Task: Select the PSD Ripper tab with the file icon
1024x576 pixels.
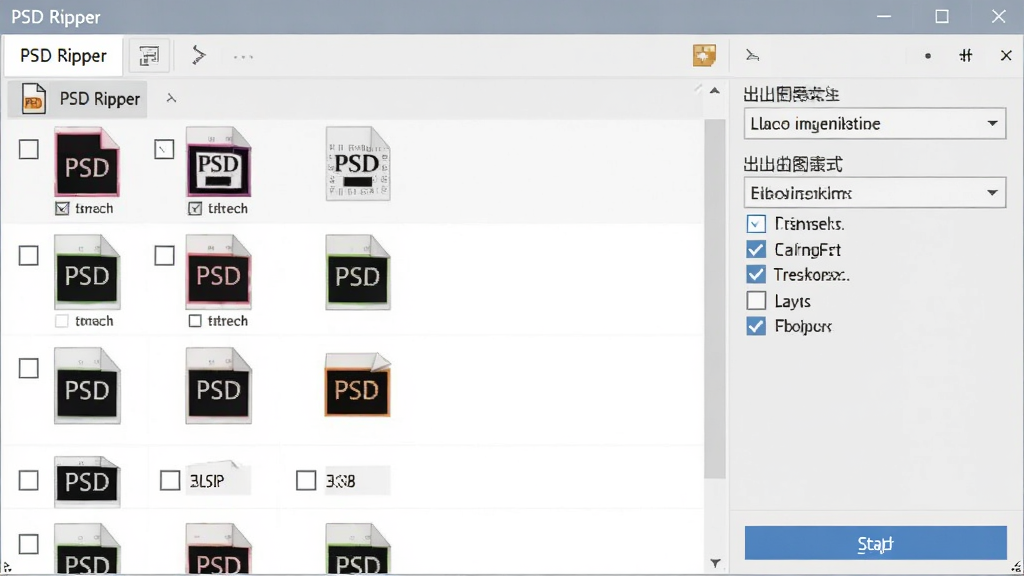Action: click(78, 99)
